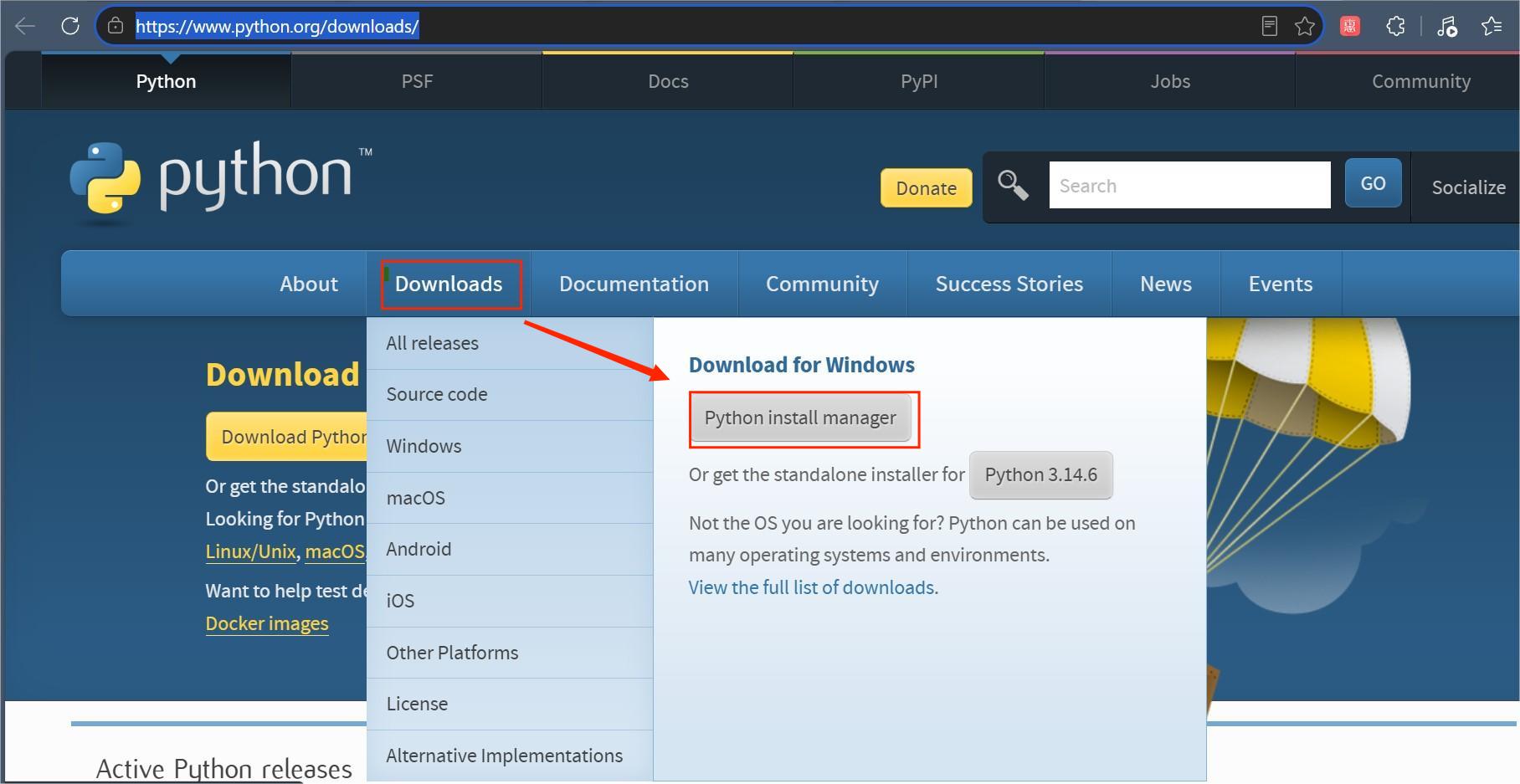Switch to the Python top tab
This screenshot has height=784, width=1520.
(x=166, y=81)
